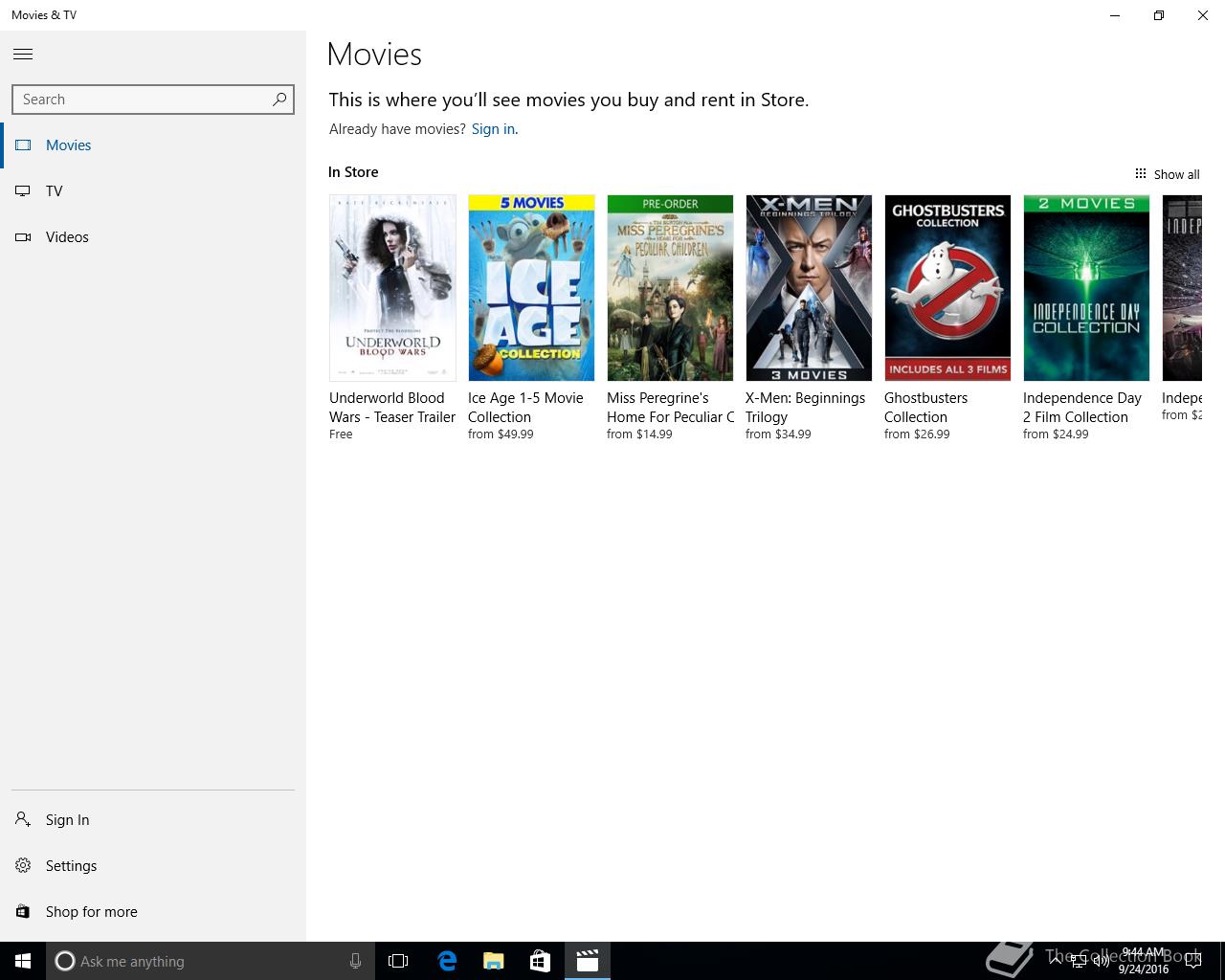Click the 'from $26.99' price
The height and width of the screenshot is (980, 1225).
coord(917,434)
